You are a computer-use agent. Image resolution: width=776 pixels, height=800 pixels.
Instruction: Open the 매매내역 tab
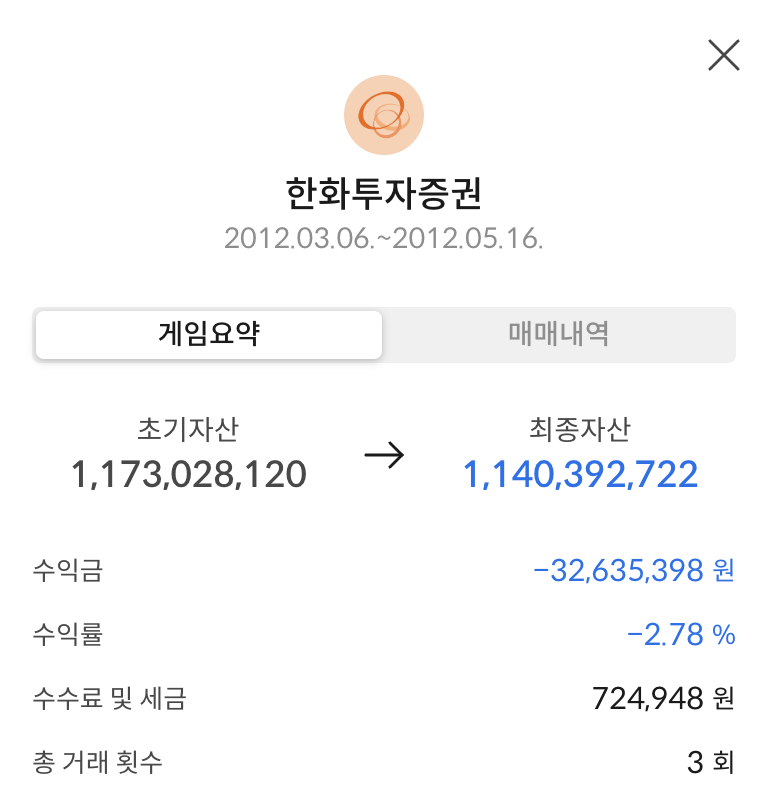[559, 335]
